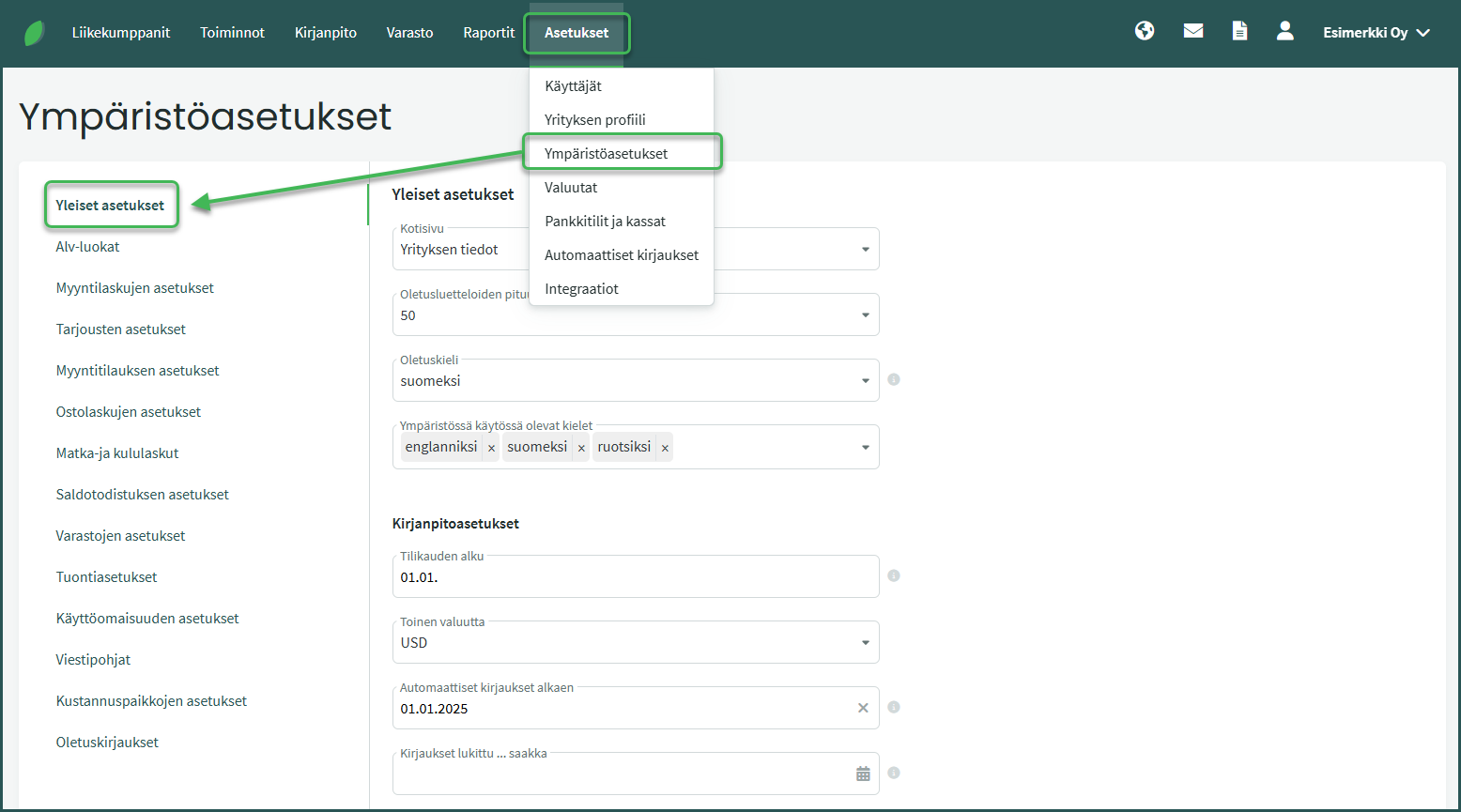Go to Alv-luokat settings section
Screen dimensions: 1461x812
tap(88, 247)
